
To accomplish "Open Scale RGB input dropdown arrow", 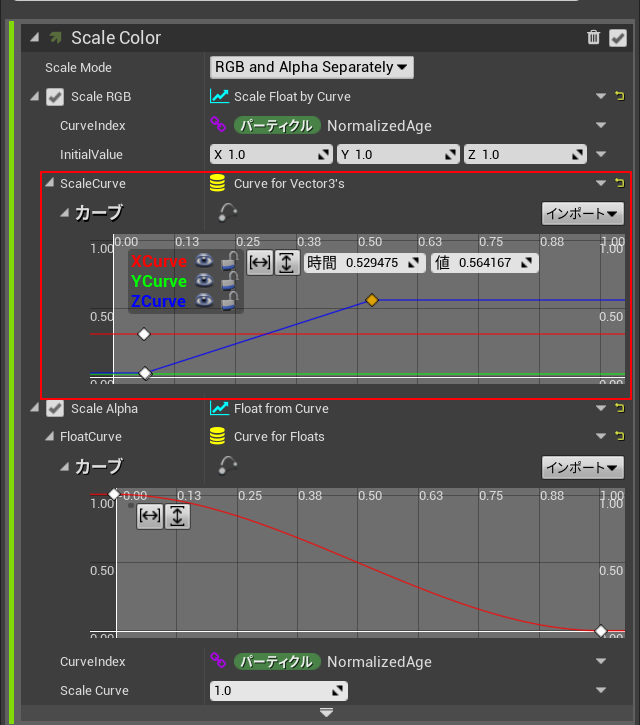I will click(x=601, y=96).
